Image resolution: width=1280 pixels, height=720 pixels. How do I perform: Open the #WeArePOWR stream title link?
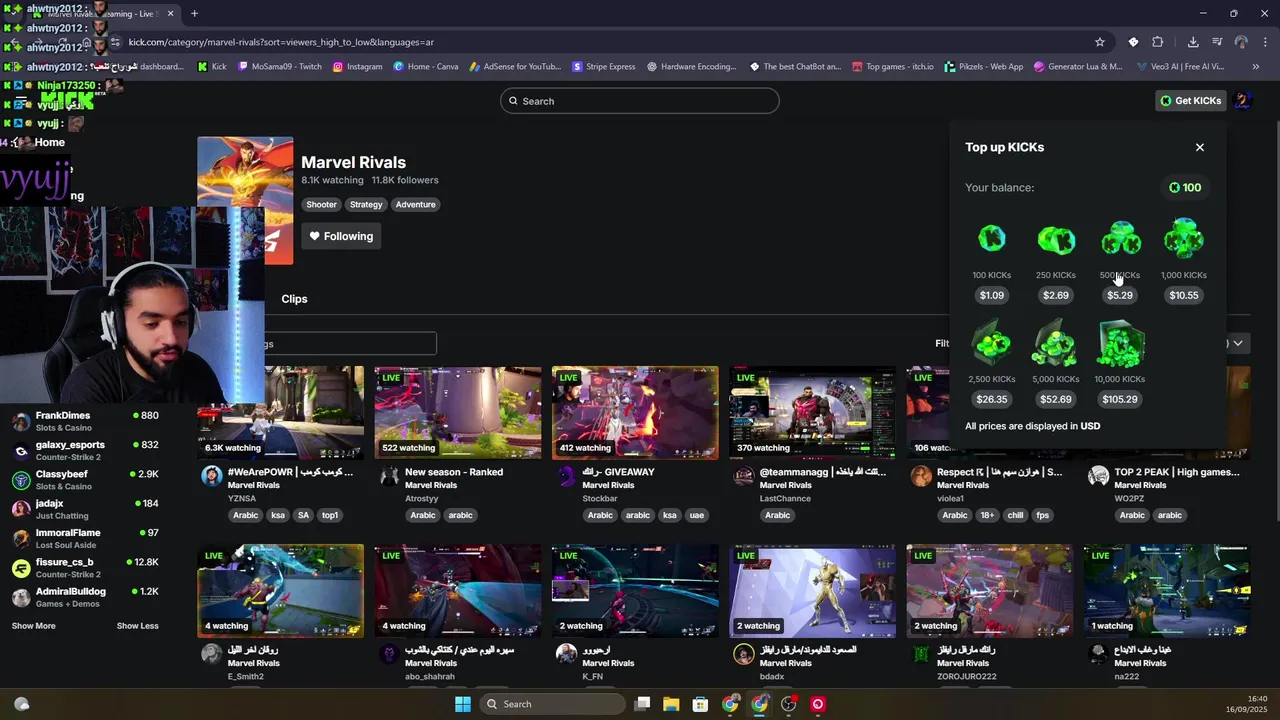[290, 472]
